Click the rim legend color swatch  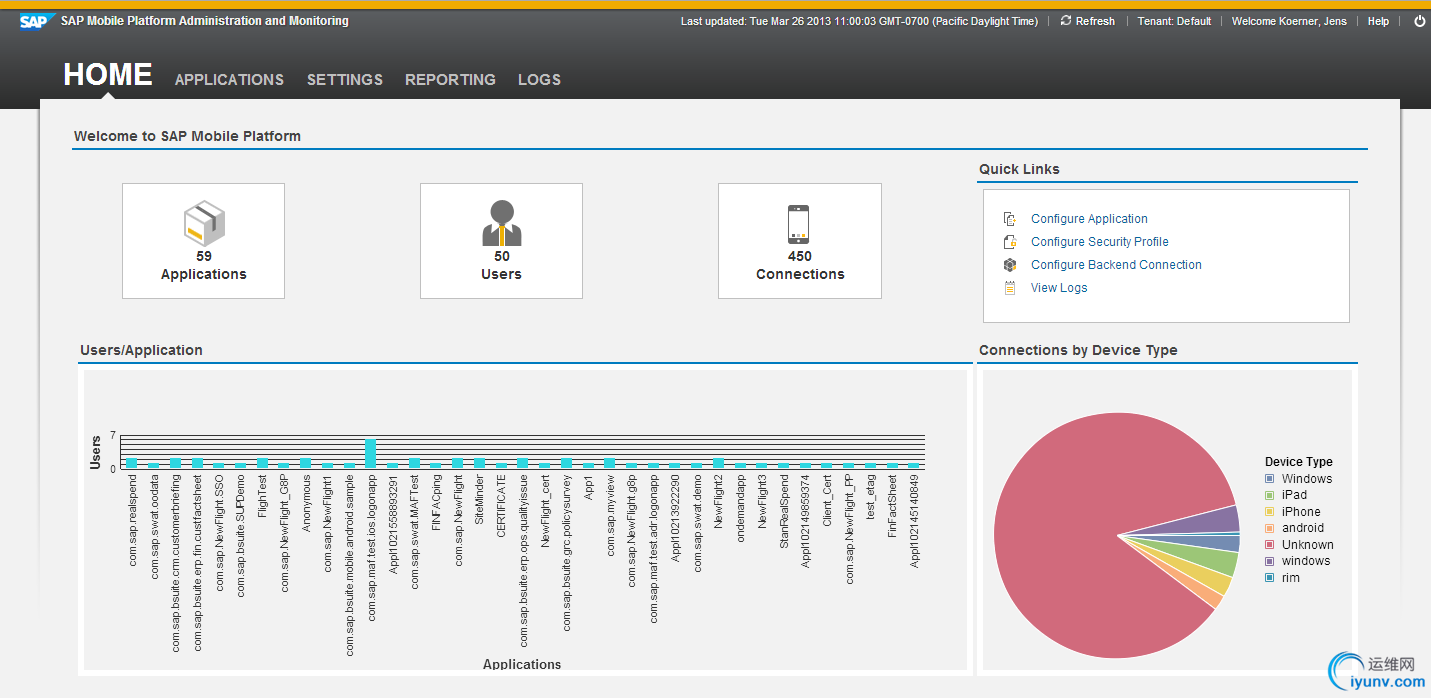pos(1270,578)
